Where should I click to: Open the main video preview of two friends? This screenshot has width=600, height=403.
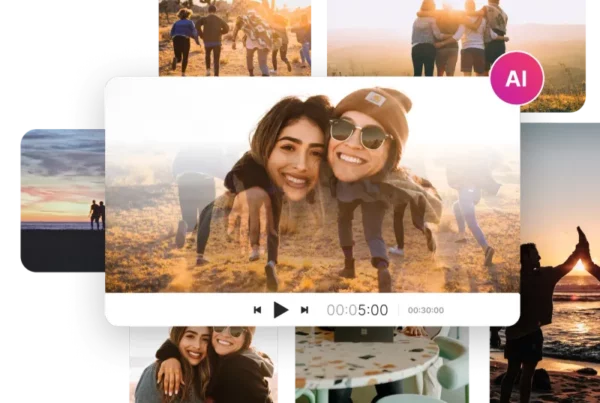pyautogui.click(x=312, y=185)
